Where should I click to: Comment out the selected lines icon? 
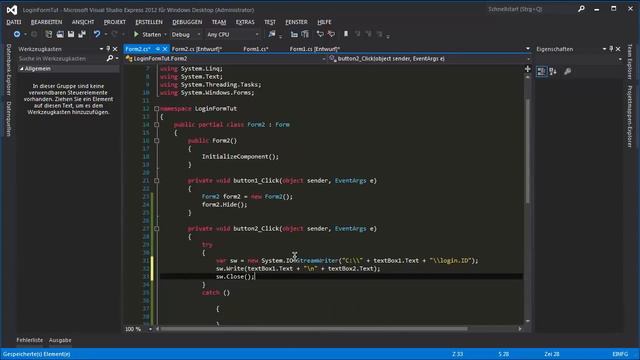(x=320, y=34)
